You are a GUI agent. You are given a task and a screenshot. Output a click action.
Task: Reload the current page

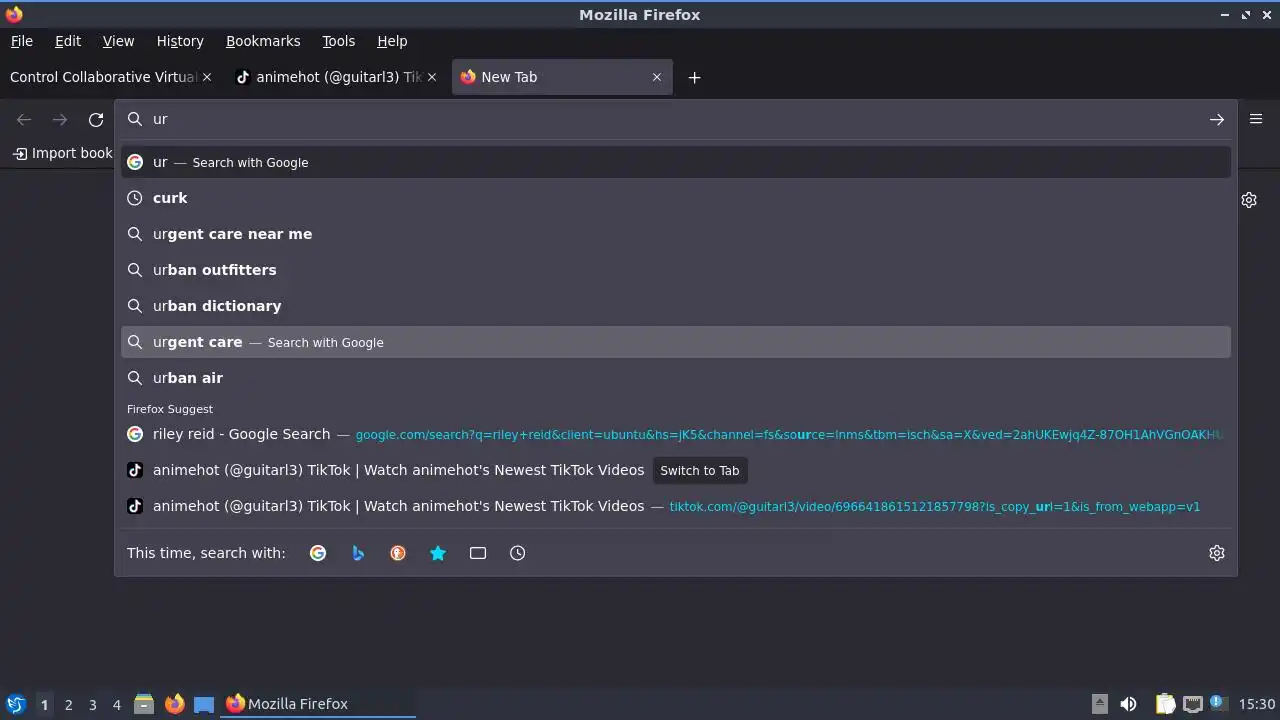pos(96,120)
